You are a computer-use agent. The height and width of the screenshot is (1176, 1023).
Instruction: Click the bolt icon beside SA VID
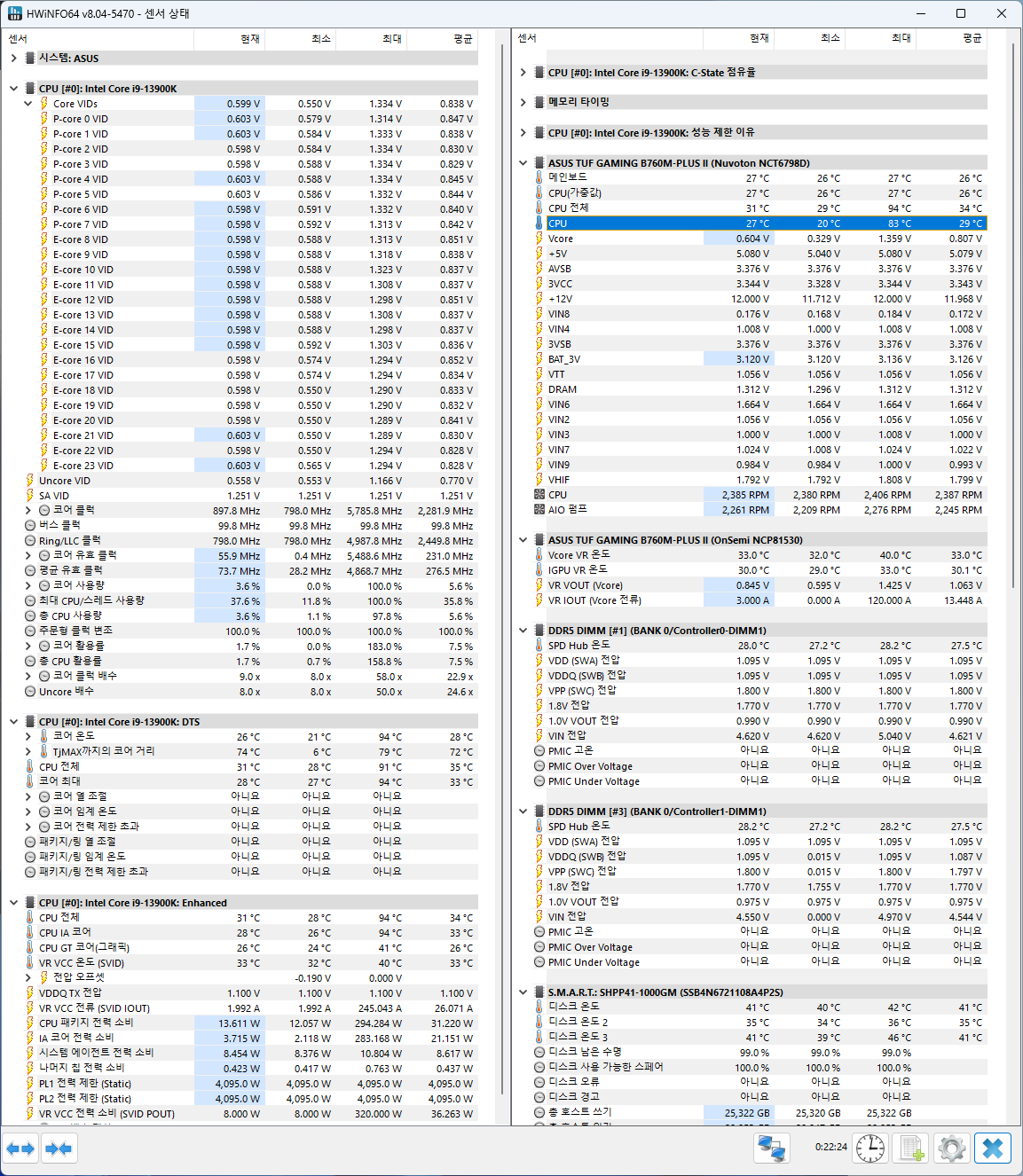pos(30,495)
